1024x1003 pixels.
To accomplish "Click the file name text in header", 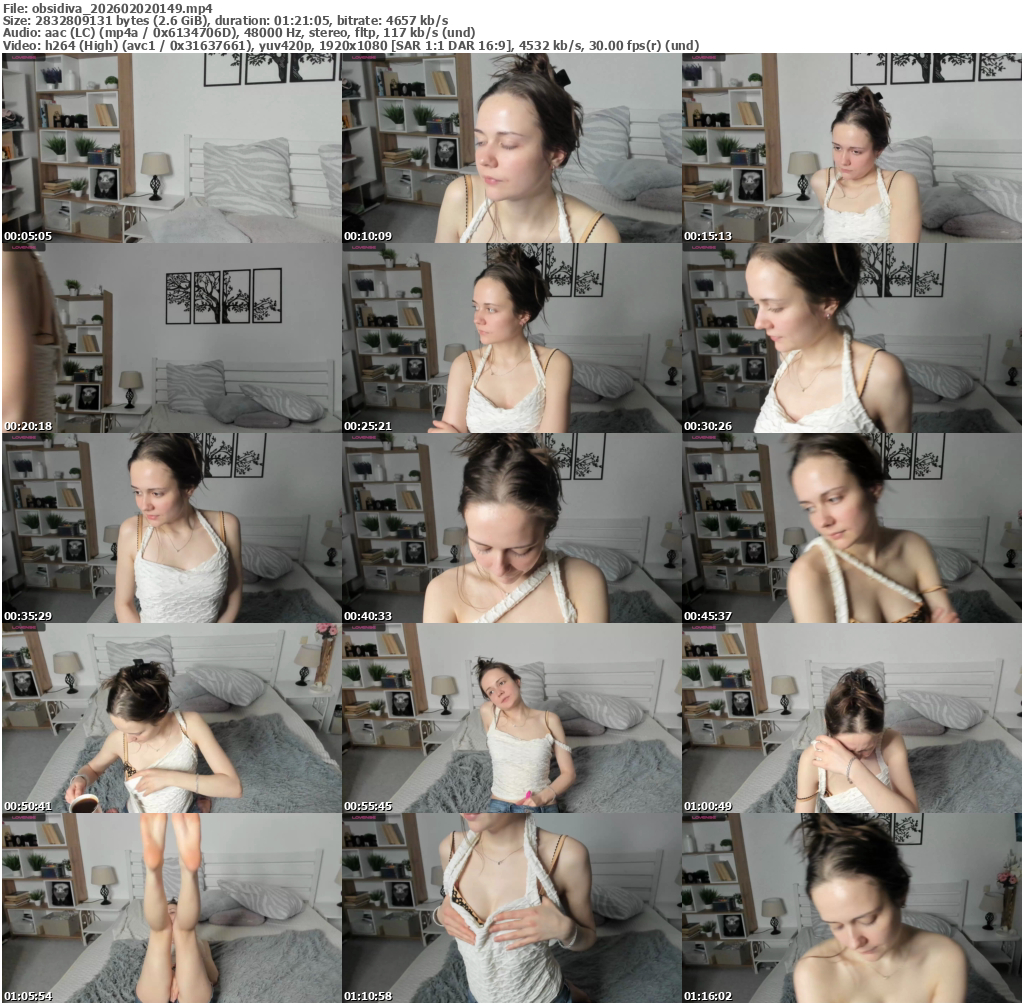I will (107, 7).
